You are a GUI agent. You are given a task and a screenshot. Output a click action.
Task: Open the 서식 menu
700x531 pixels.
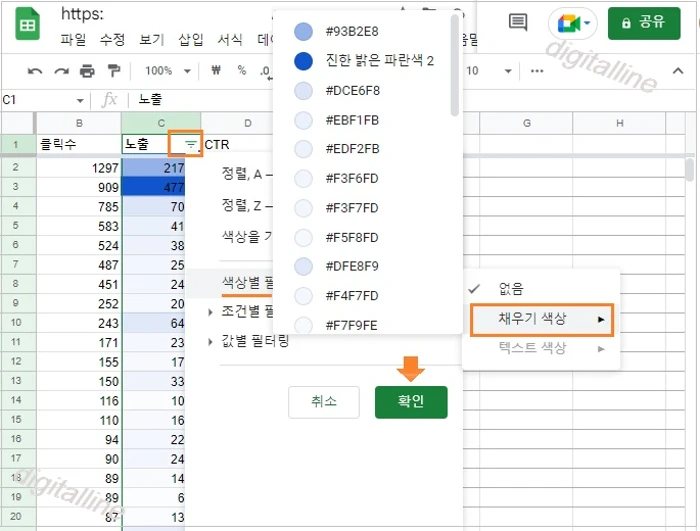[229, 40]
